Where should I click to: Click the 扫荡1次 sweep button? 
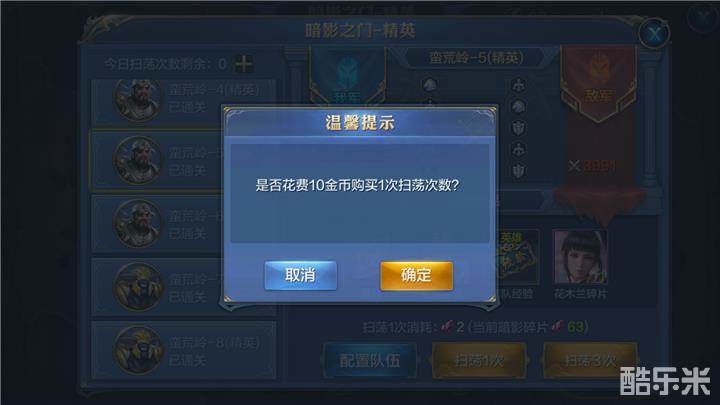point(478,360)
